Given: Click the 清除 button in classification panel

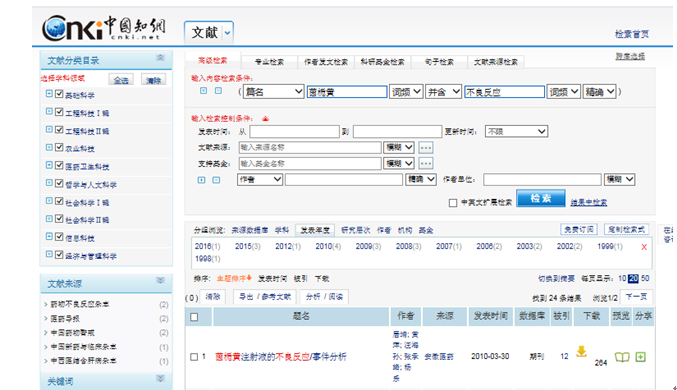Looking at the screenshot, I should tap(153, 80).
